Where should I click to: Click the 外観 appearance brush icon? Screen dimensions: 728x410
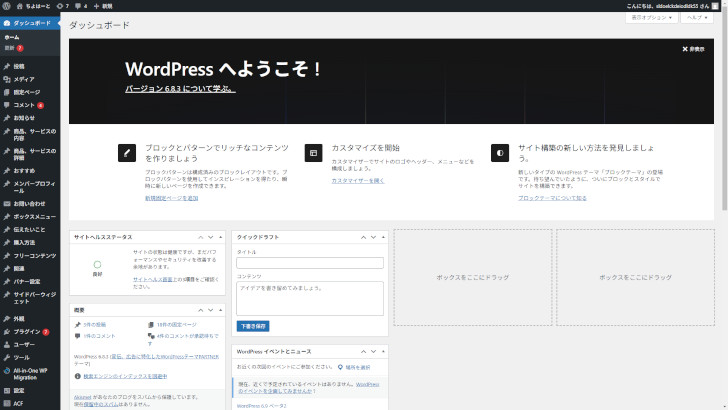tap(6, 319)
